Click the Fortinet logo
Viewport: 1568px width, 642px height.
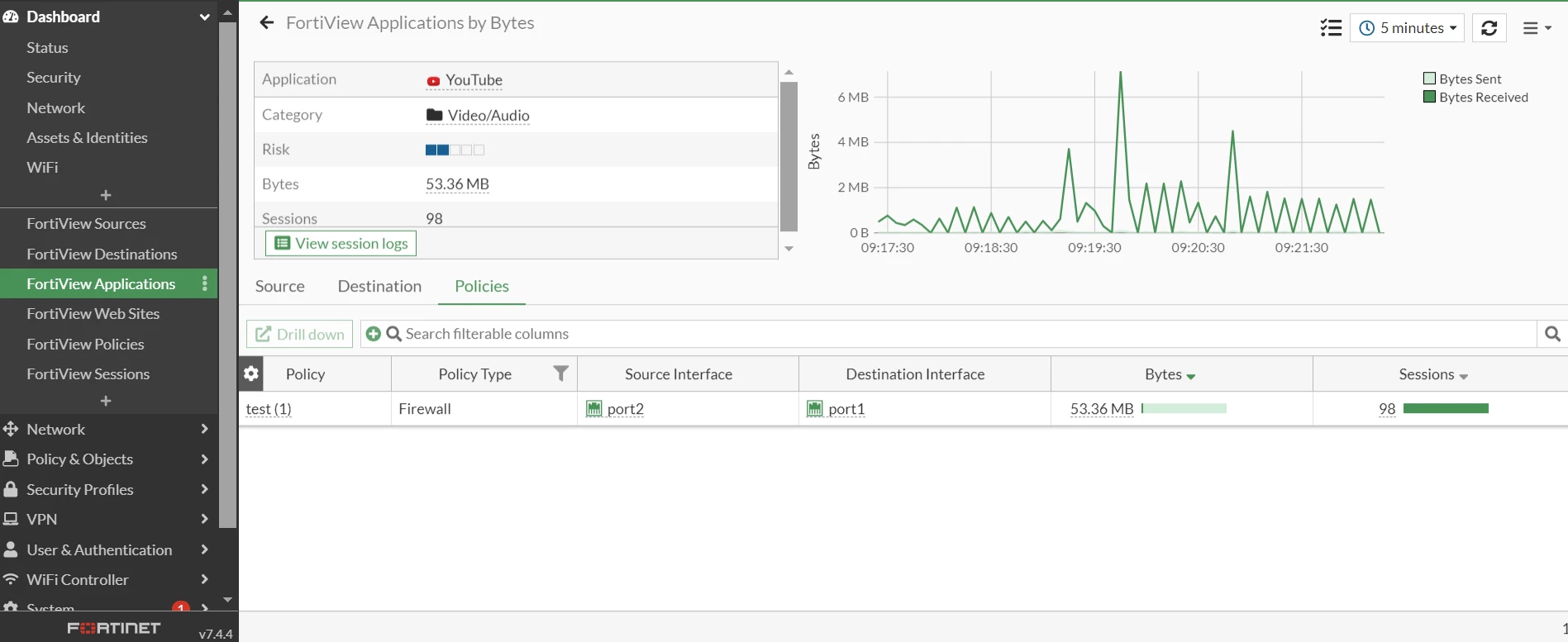pos(114,628)
